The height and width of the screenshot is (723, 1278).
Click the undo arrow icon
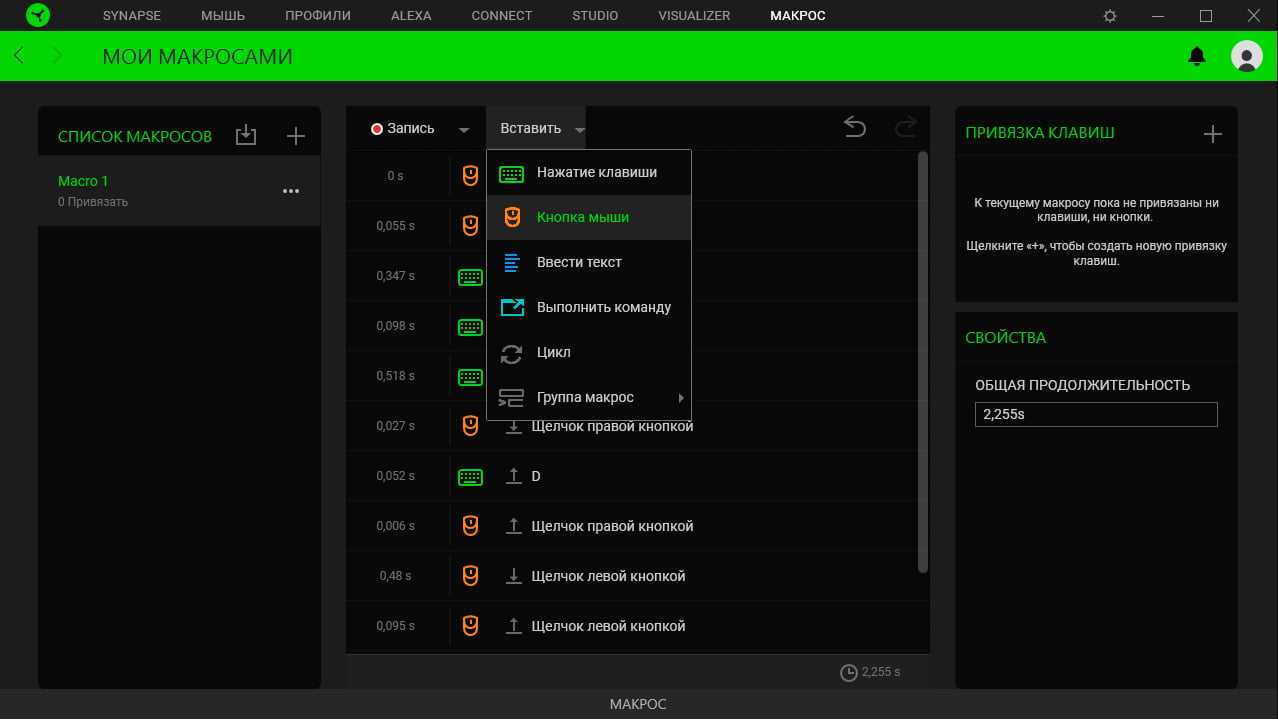[x=854, y=127]
